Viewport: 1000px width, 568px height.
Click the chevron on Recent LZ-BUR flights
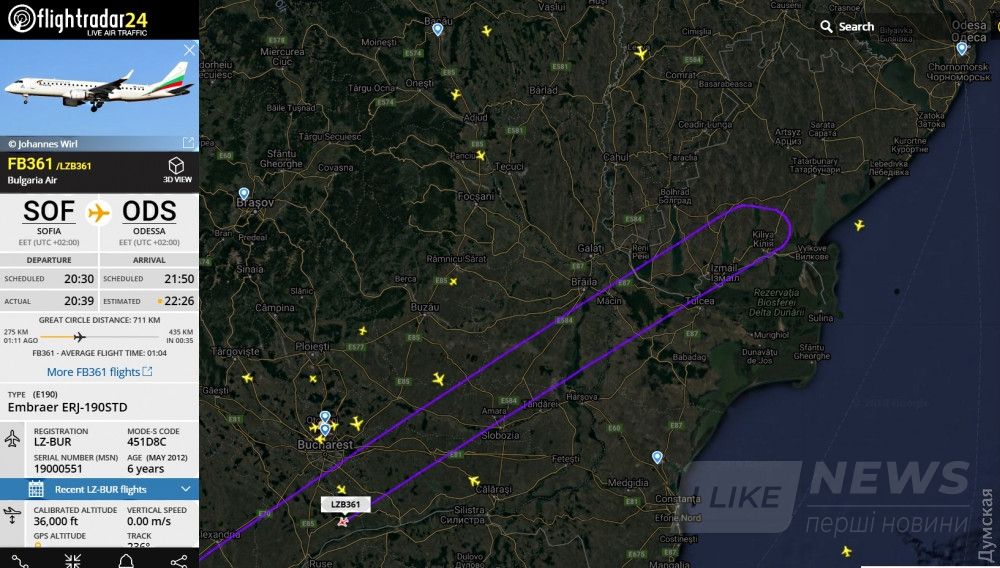pos(186,489)
